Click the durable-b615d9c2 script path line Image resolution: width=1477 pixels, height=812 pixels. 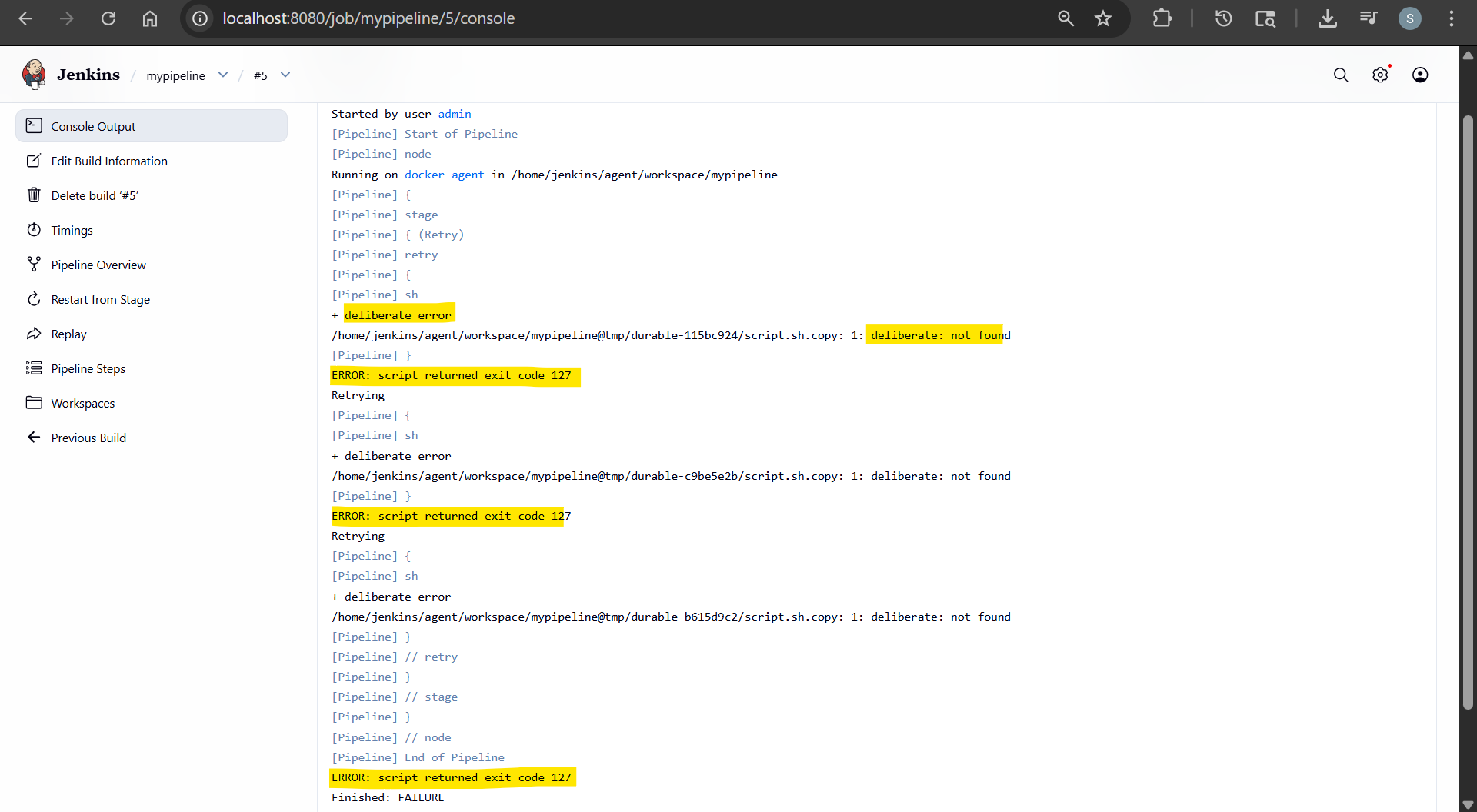[x=671, y=617]
